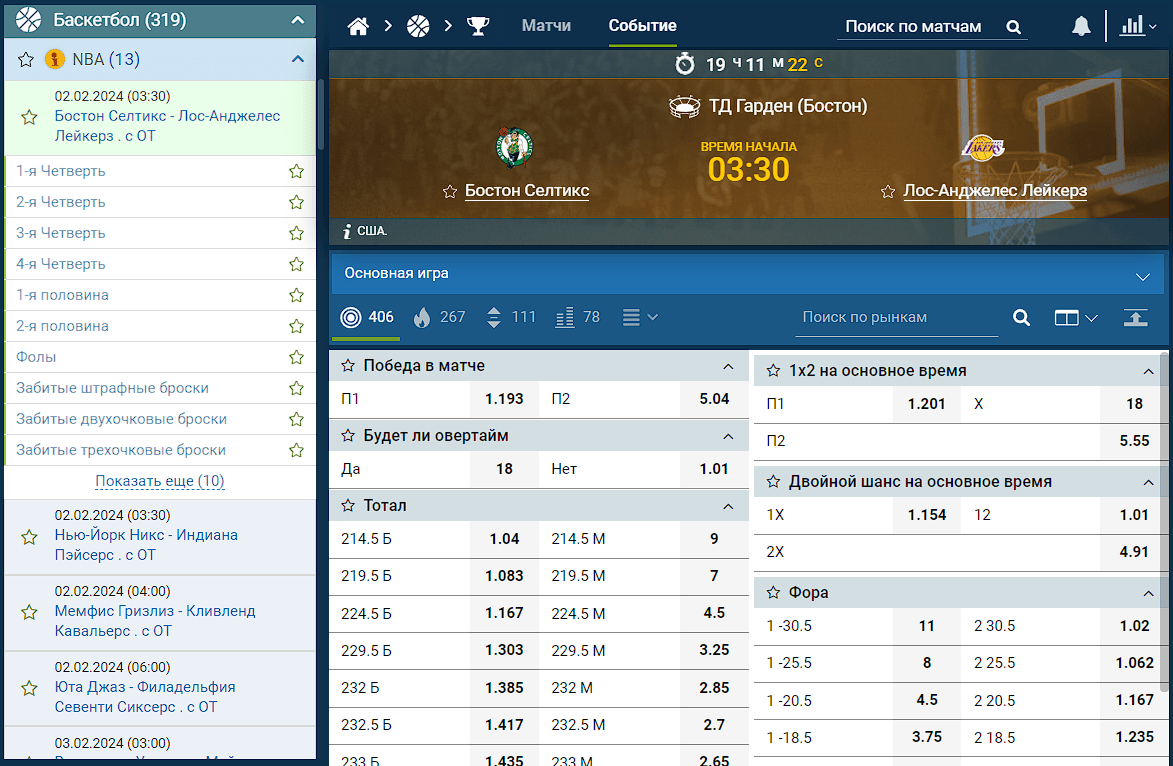Click the Поиск по рынкам search field
This screenshot has height=766, width=1173.
(x=896, y=318)
